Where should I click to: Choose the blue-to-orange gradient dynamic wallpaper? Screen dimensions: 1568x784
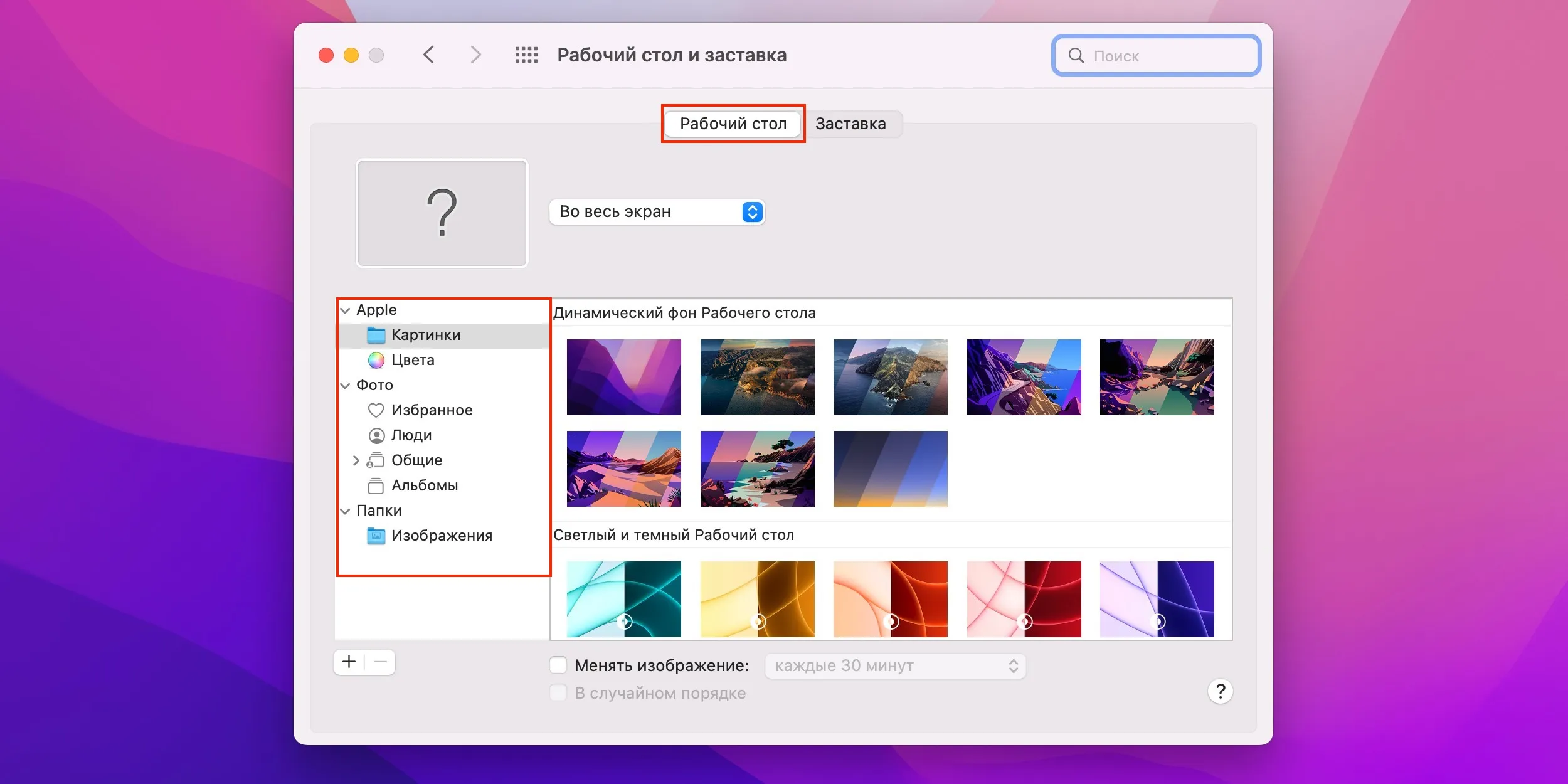click(x=890, y=469)
